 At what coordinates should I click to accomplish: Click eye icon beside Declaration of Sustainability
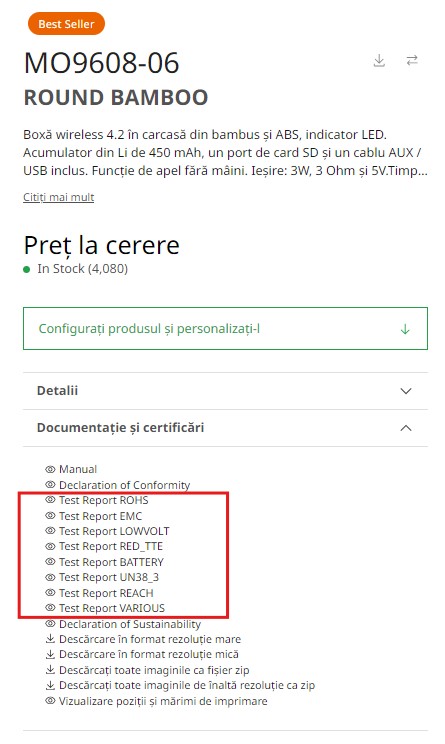pos(50,623)
